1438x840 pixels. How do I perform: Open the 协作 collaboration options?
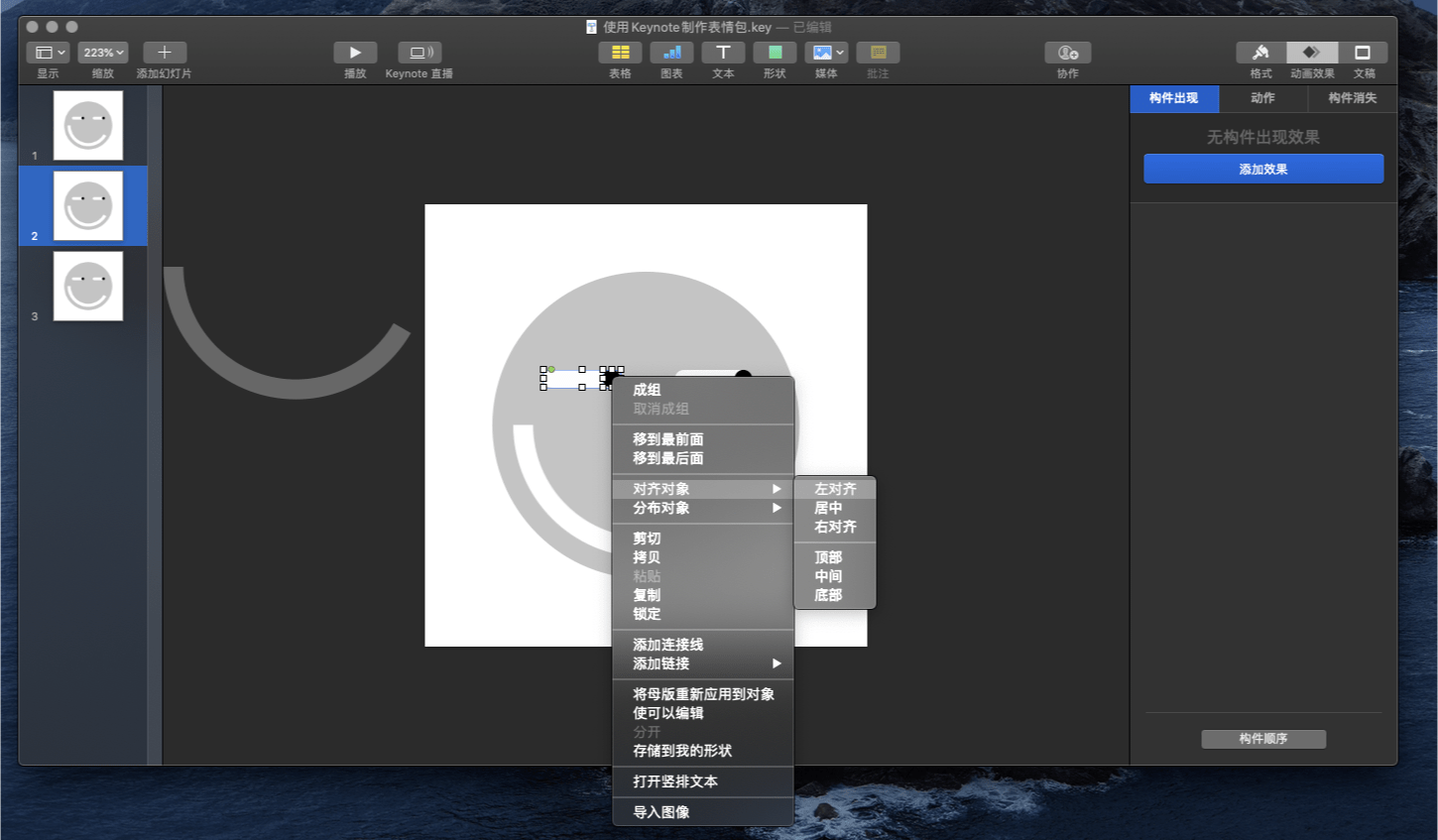1067,52
